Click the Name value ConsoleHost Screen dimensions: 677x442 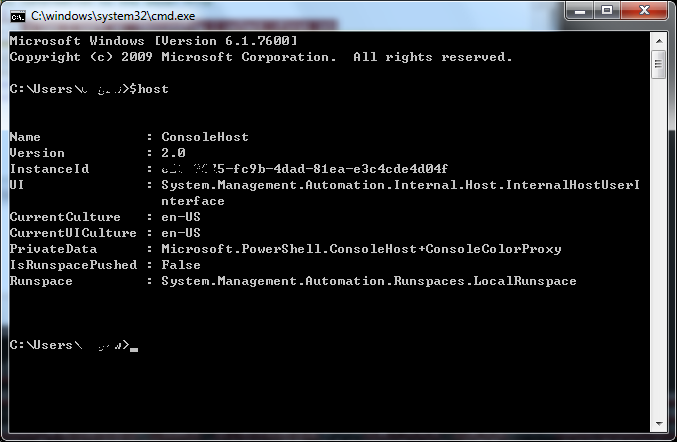click(205, 137)
